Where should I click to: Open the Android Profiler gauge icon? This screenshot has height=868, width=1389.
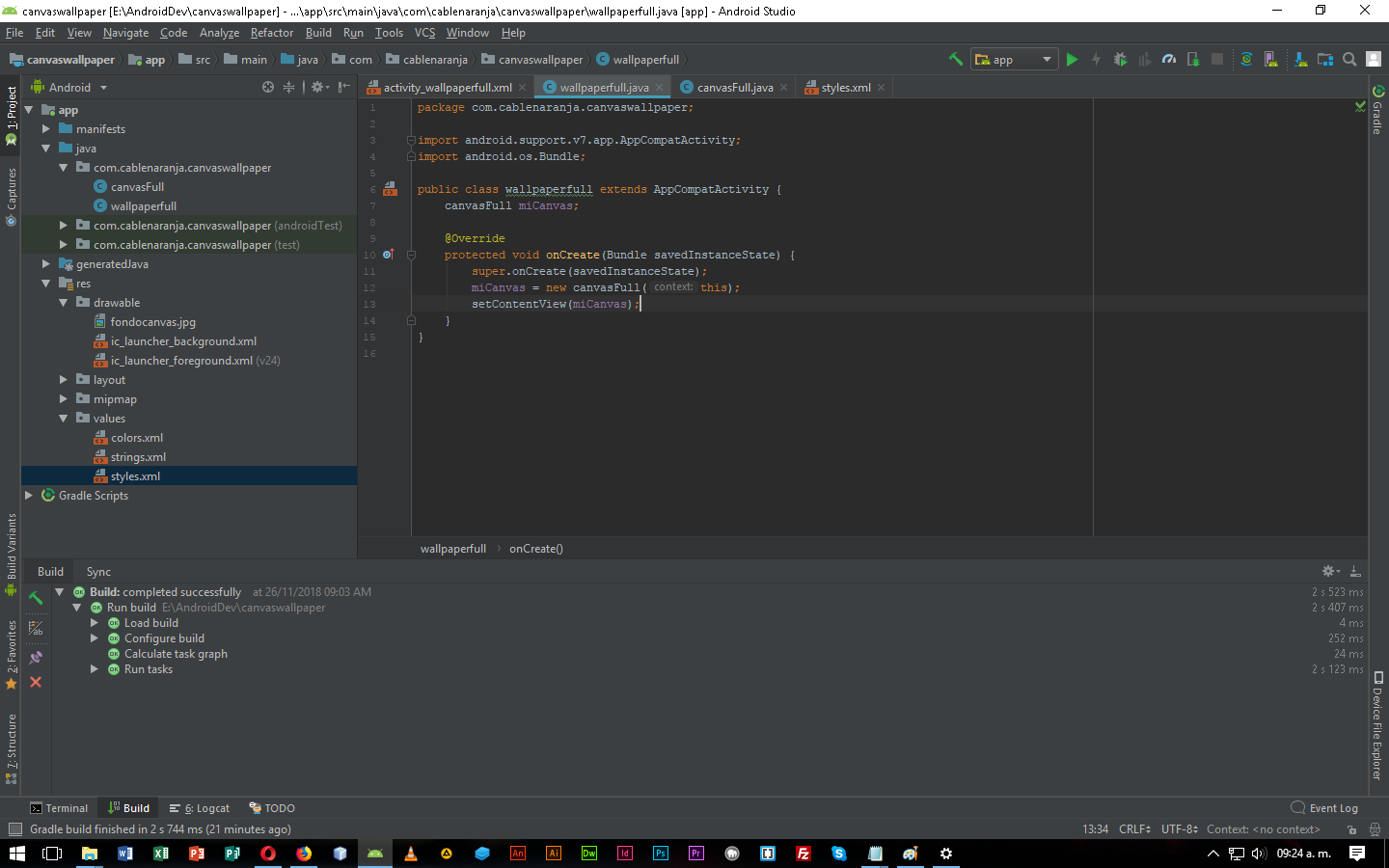[x=1169, y=59]
